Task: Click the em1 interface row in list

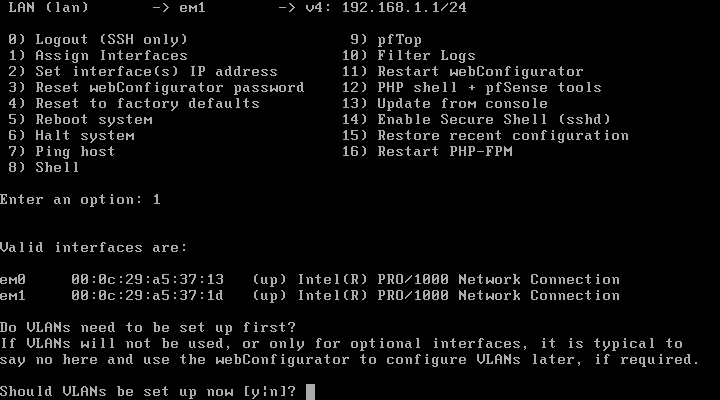Action: [x=310, y=295]
